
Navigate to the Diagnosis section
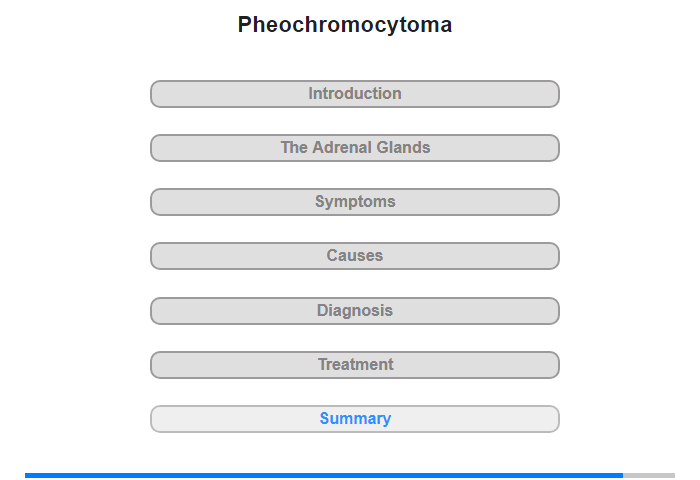354,311
